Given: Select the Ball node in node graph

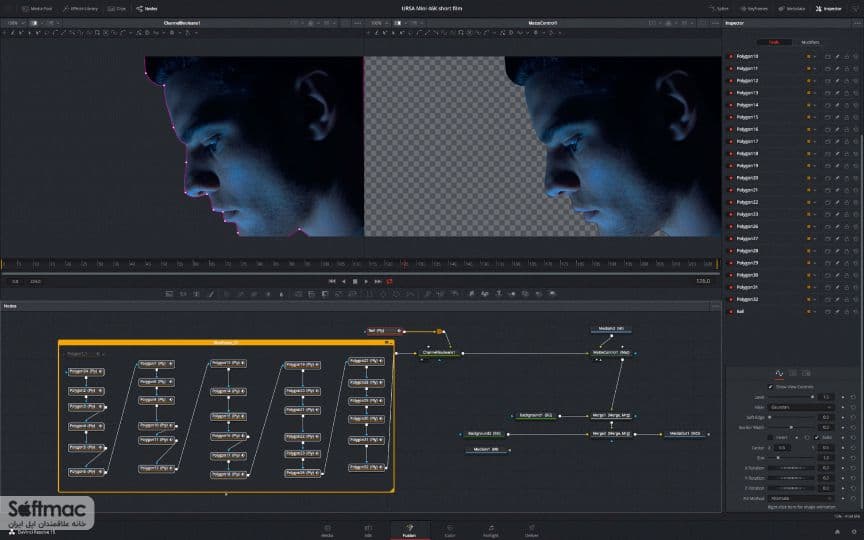Looking at the screenshot, I should pos(384,331).
